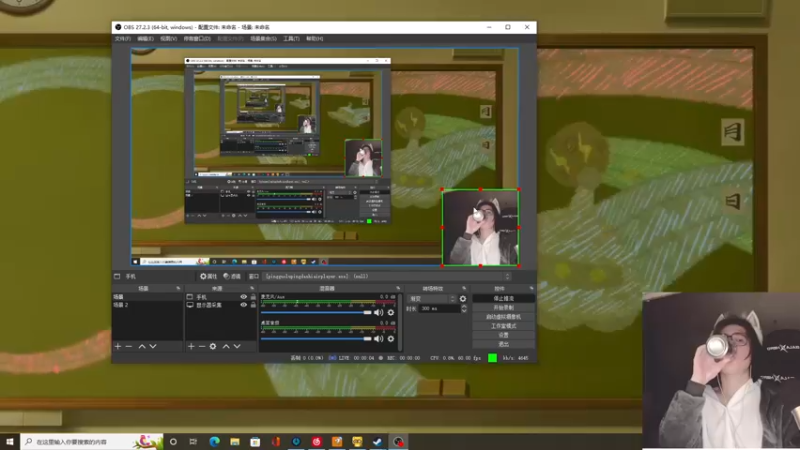Screen dimensions: 800x450
Task: Click 工作室模式 studio mode button
Action: (x=504, y=326)
